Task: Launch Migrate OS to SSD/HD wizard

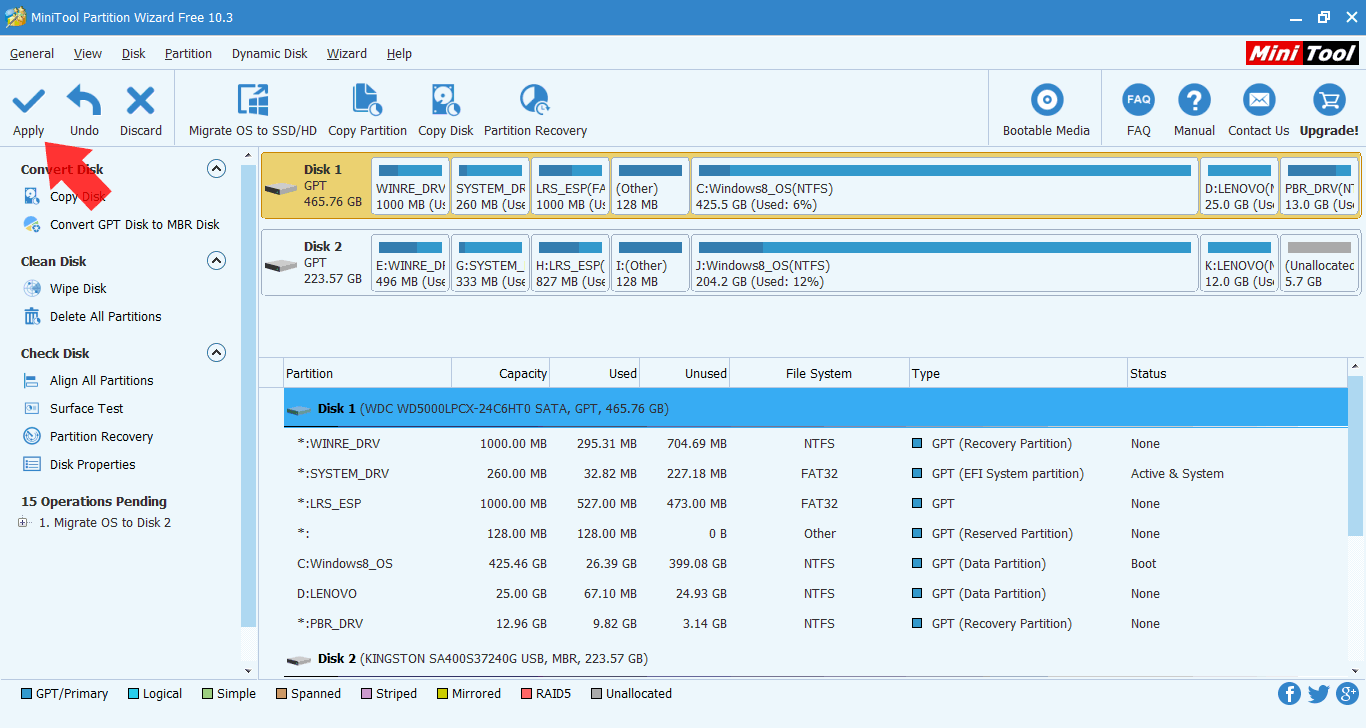Action: 252,101
